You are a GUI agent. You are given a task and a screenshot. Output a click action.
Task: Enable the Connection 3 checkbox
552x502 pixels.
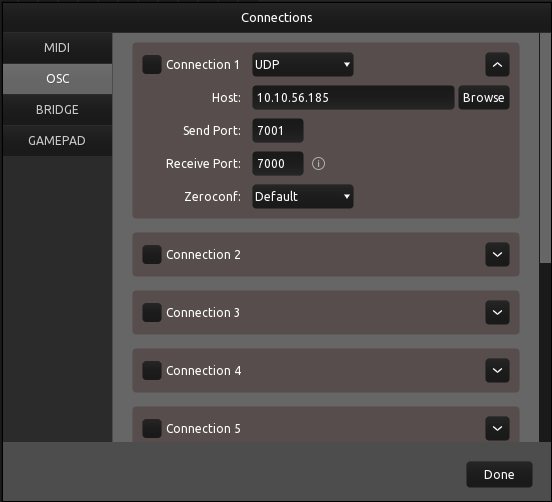point(152,312)
